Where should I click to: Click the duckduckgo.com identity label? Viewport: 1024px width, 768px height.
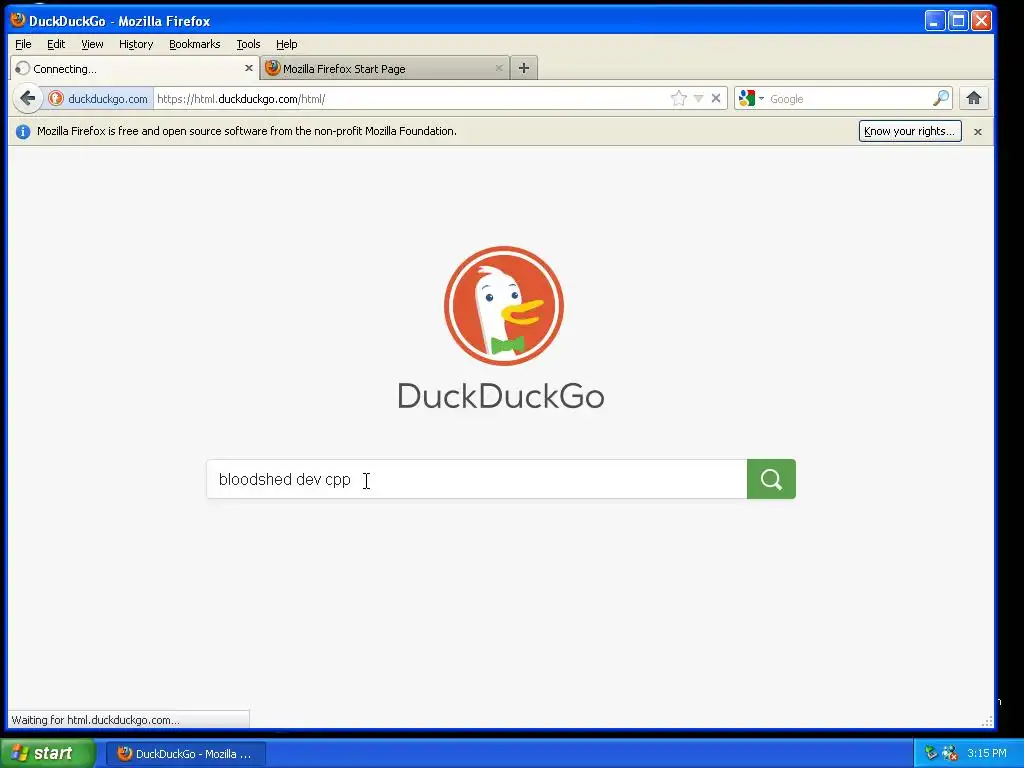click(108, 99)
